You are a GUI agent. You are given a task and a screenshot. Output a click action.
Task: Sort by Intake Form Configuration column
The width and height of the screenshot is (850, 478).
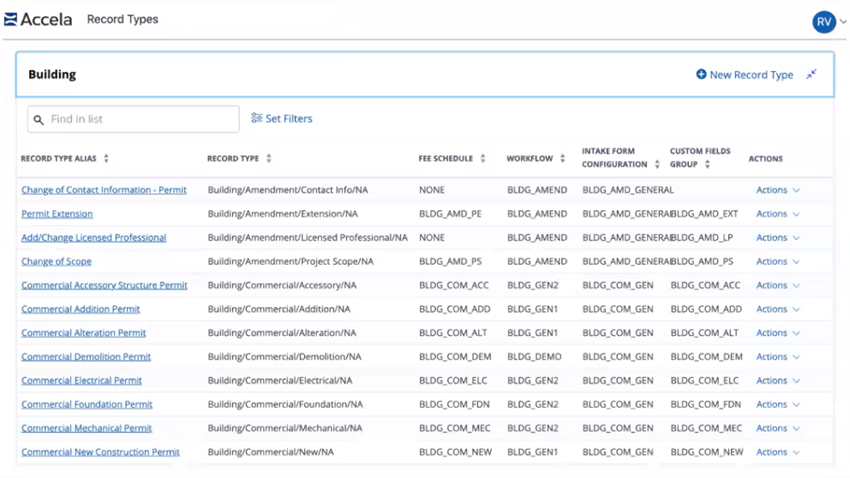pos(657,164)
